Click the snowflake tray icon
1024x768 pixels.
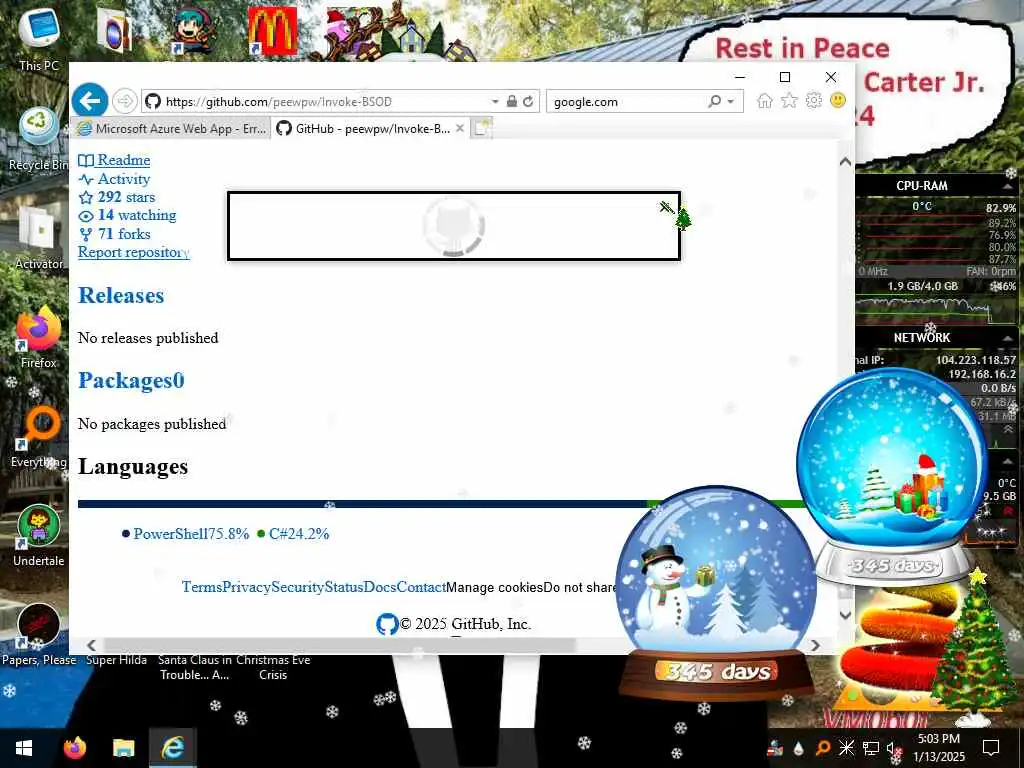coord(846,748)
